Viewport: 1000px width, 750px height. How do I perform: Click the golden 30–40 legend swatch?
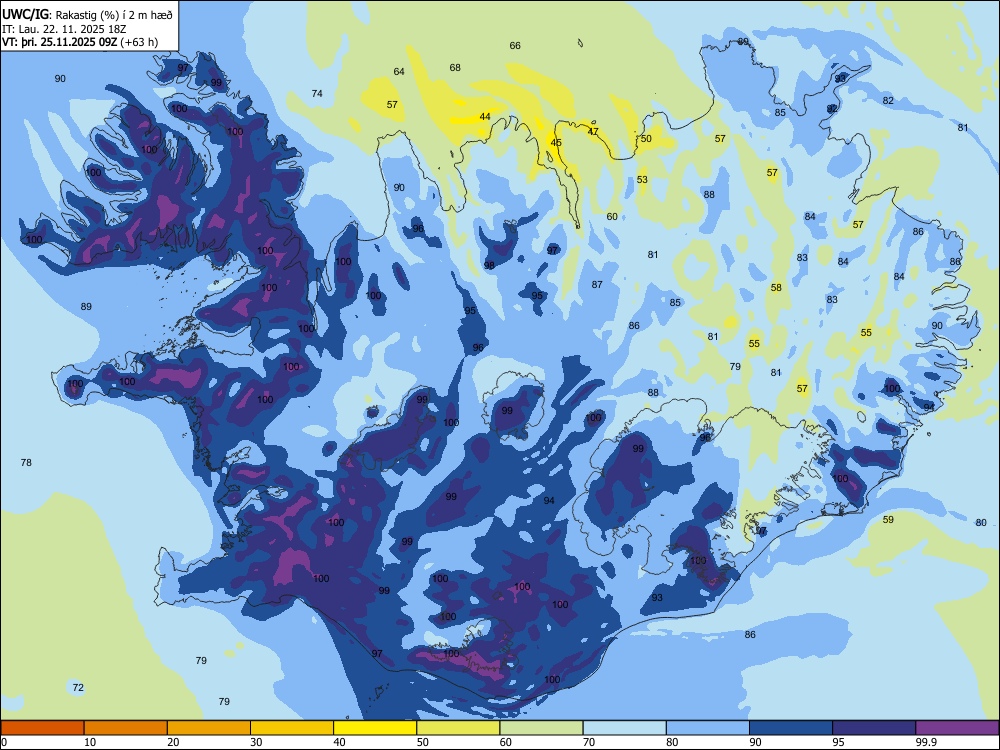(x=292, y=728)
